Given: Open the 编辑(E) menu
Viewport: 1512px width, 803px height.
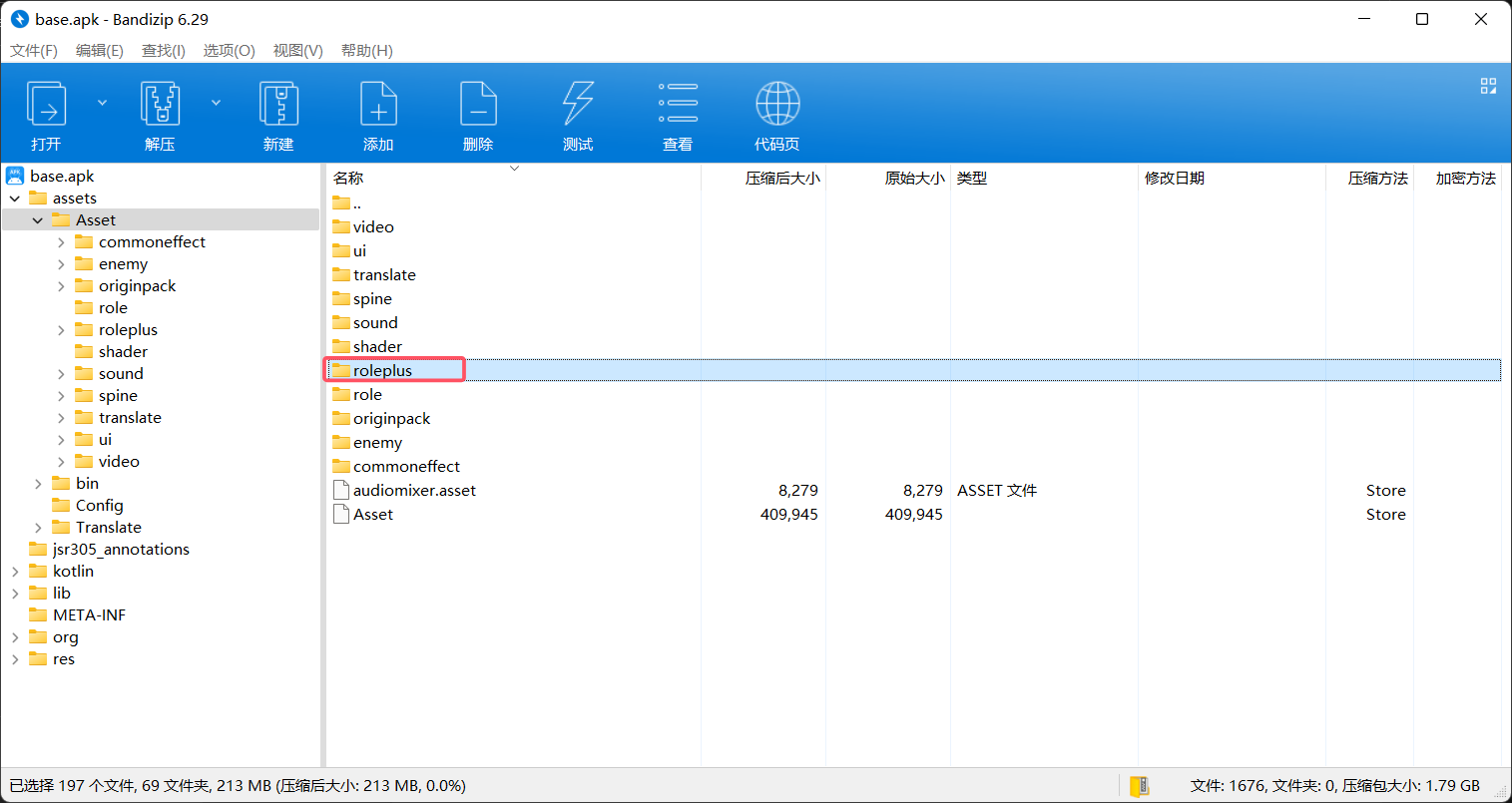Looking at the screenshot, I should (x=100, y=51).
